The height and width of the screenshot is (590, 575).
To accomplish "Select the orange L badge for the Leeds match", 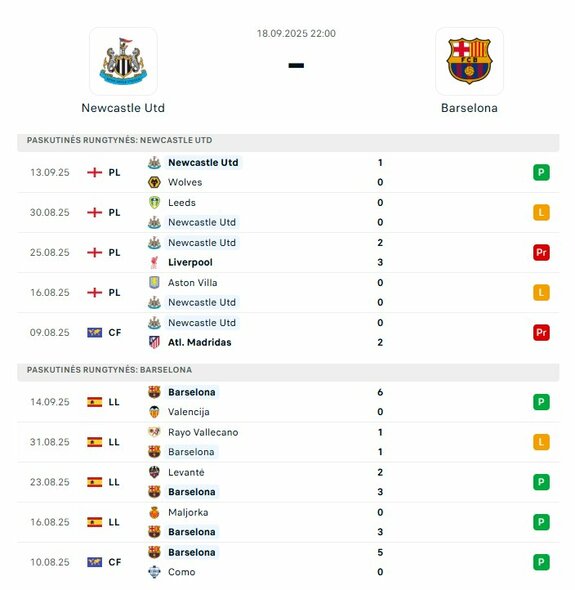I will point(541,213).
